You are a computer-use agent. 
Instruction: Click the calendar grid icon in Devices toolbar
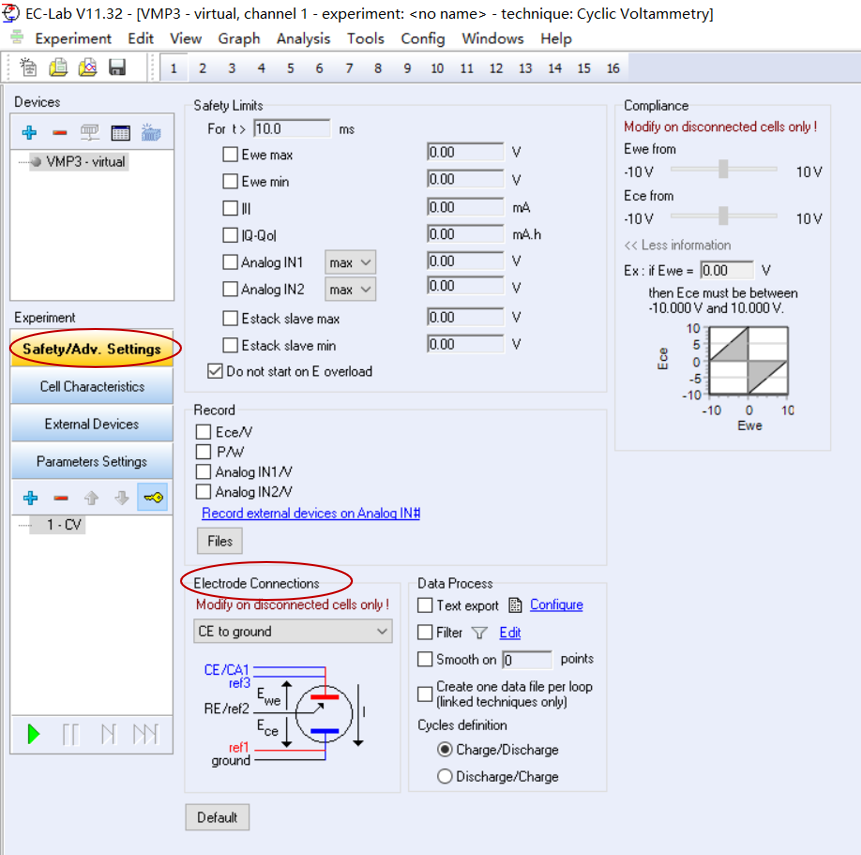point(121,133)
